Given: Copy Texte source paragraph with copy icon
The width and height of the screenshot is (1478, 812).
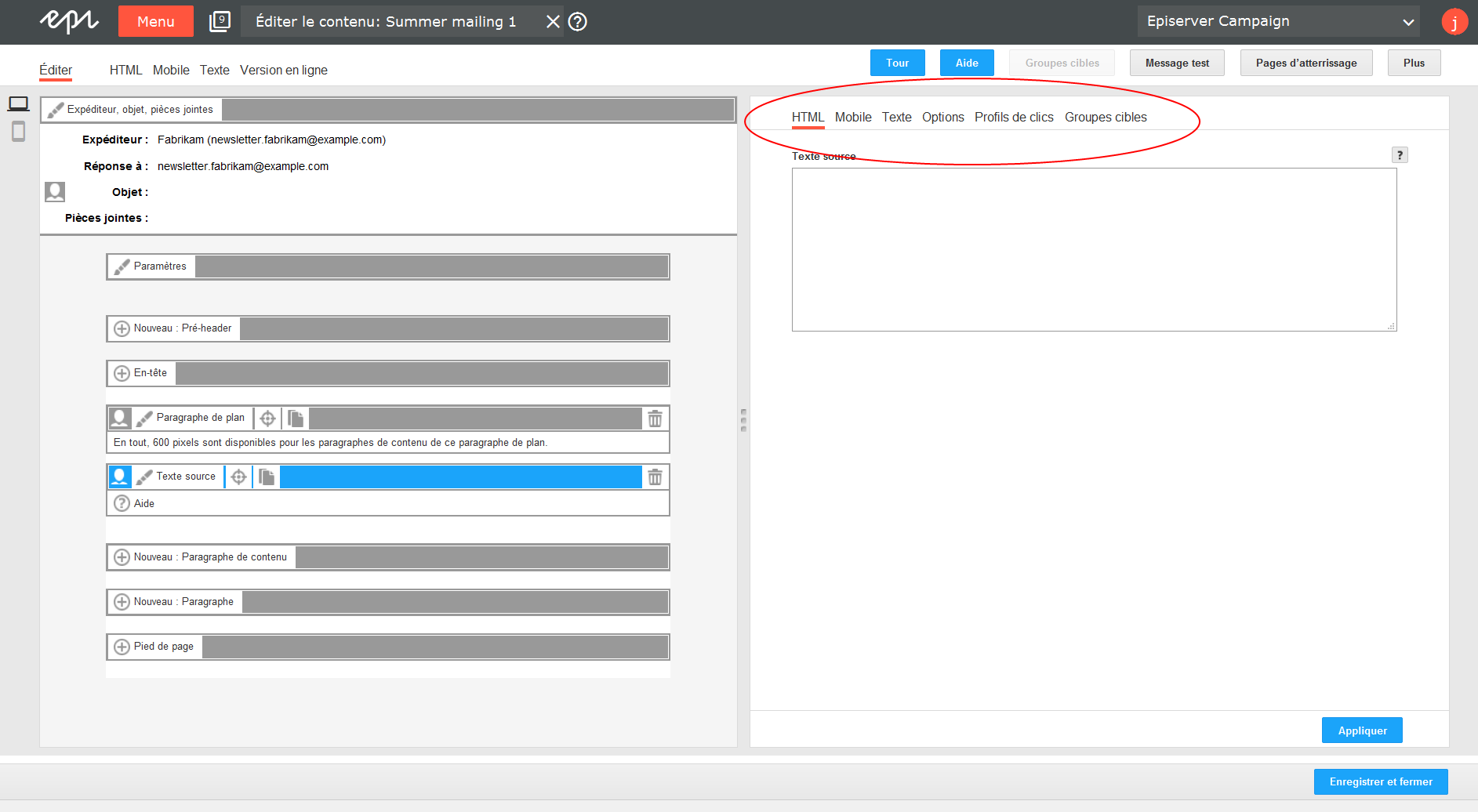Looking at the screenshot, I should 267,477.
